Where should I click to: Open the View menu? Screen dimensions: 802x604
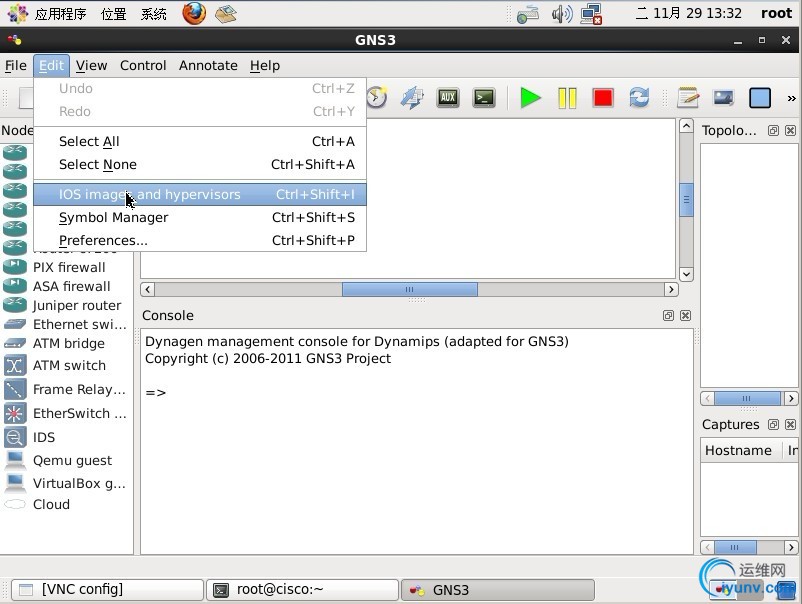click(92, 65)
